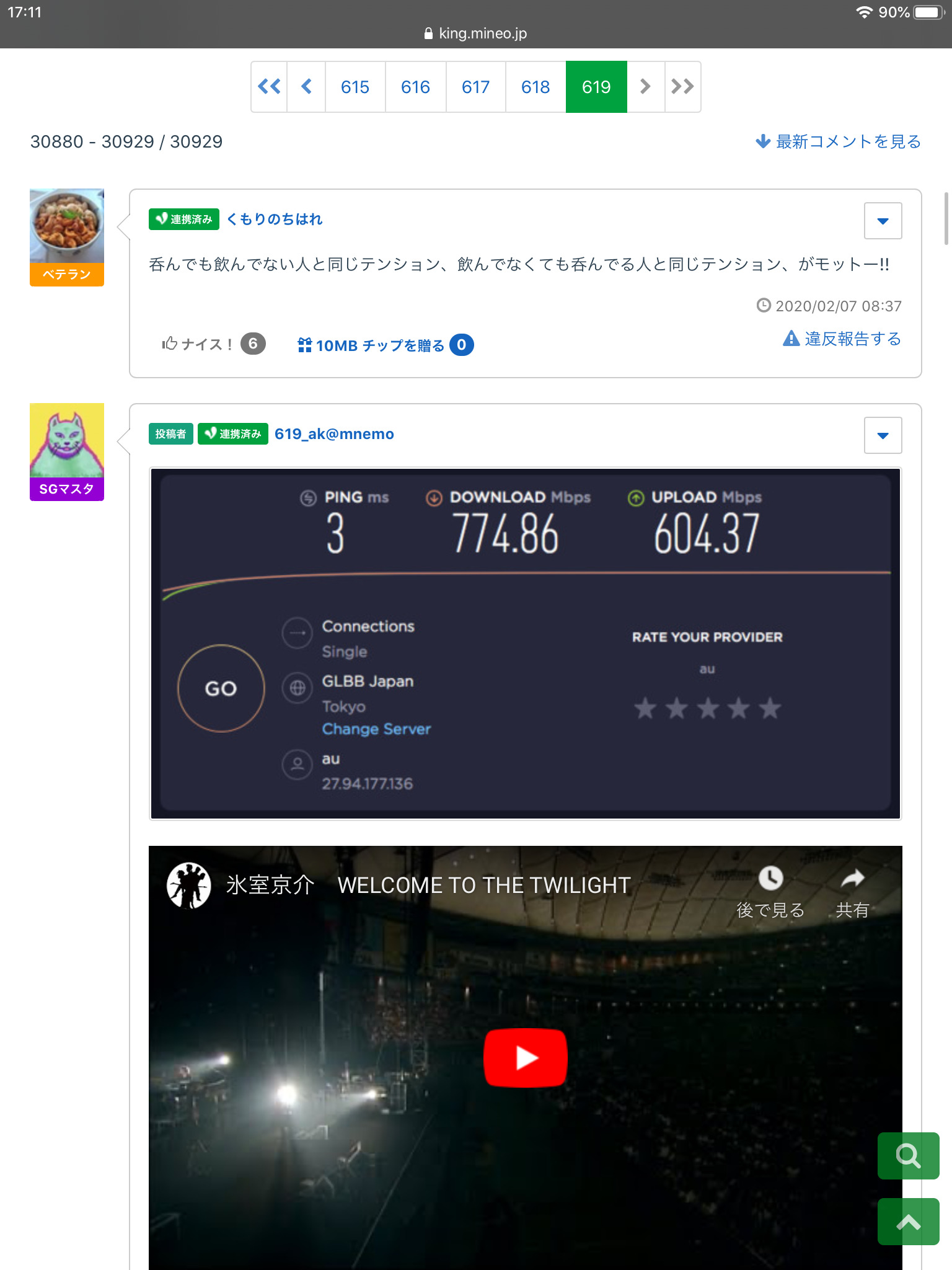
Task: Click the YouTube 後で見る clock icon
Action: pos(770,879)
